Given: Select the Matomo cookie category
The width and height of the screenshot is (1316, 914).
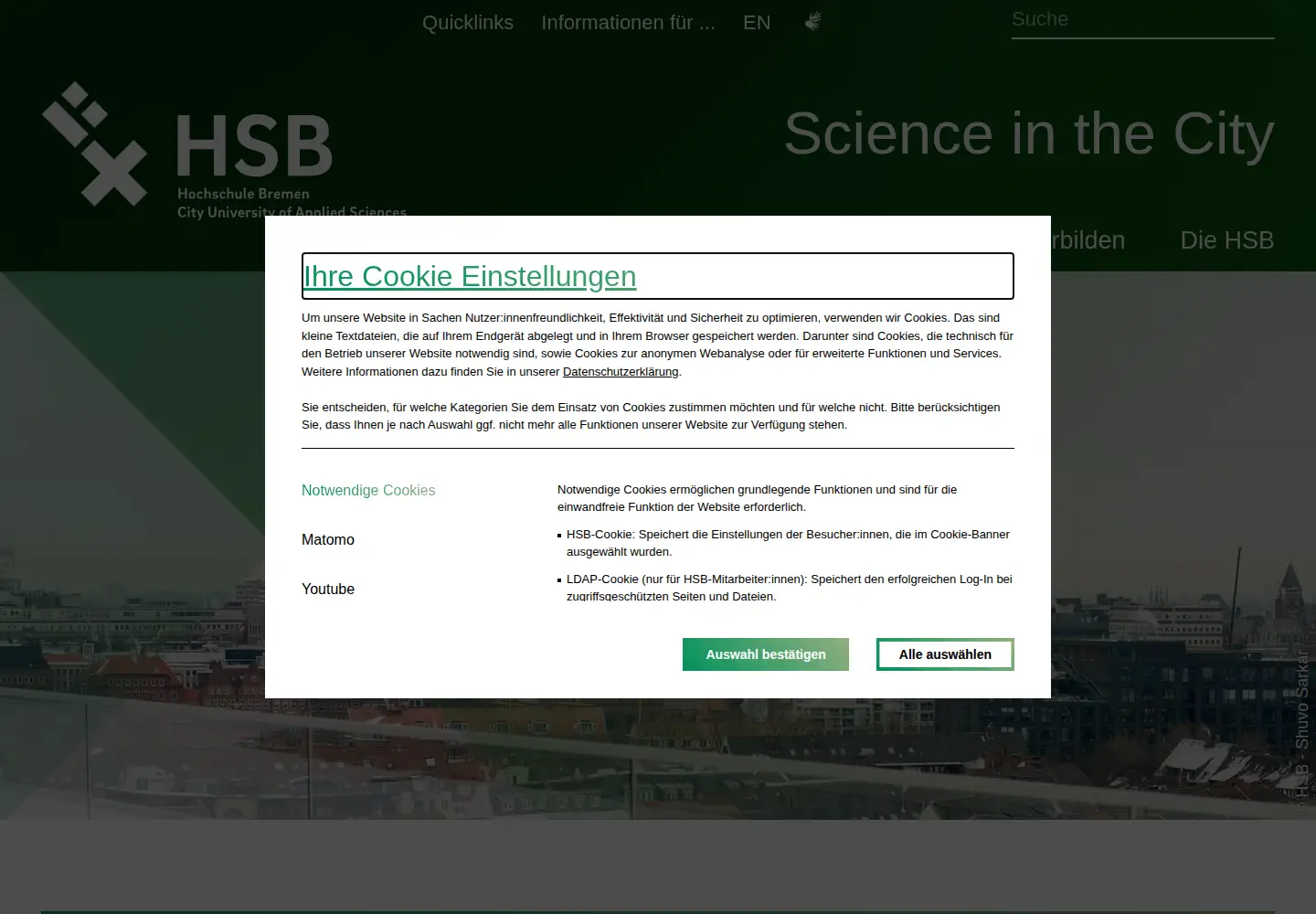Looking at the screenshot, I should tap(328, 540).
